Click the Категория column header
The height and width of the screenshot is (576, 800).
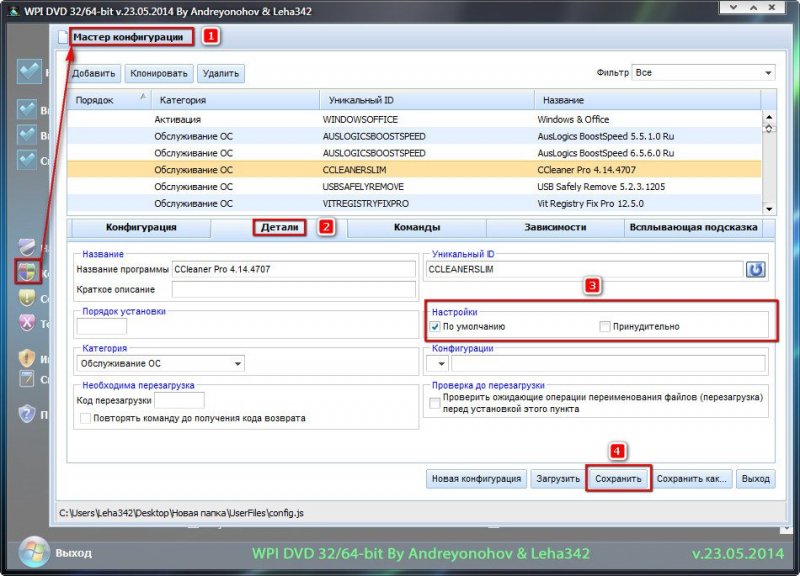tap(236, 100)
